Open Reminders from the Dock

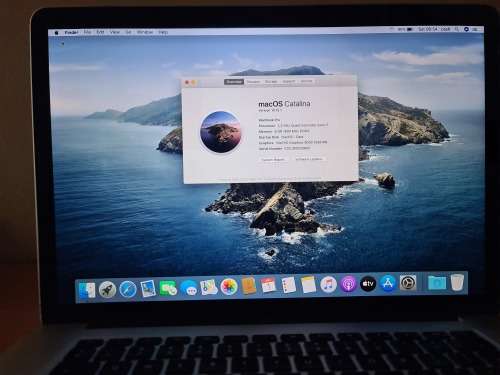tap(288, 285)
